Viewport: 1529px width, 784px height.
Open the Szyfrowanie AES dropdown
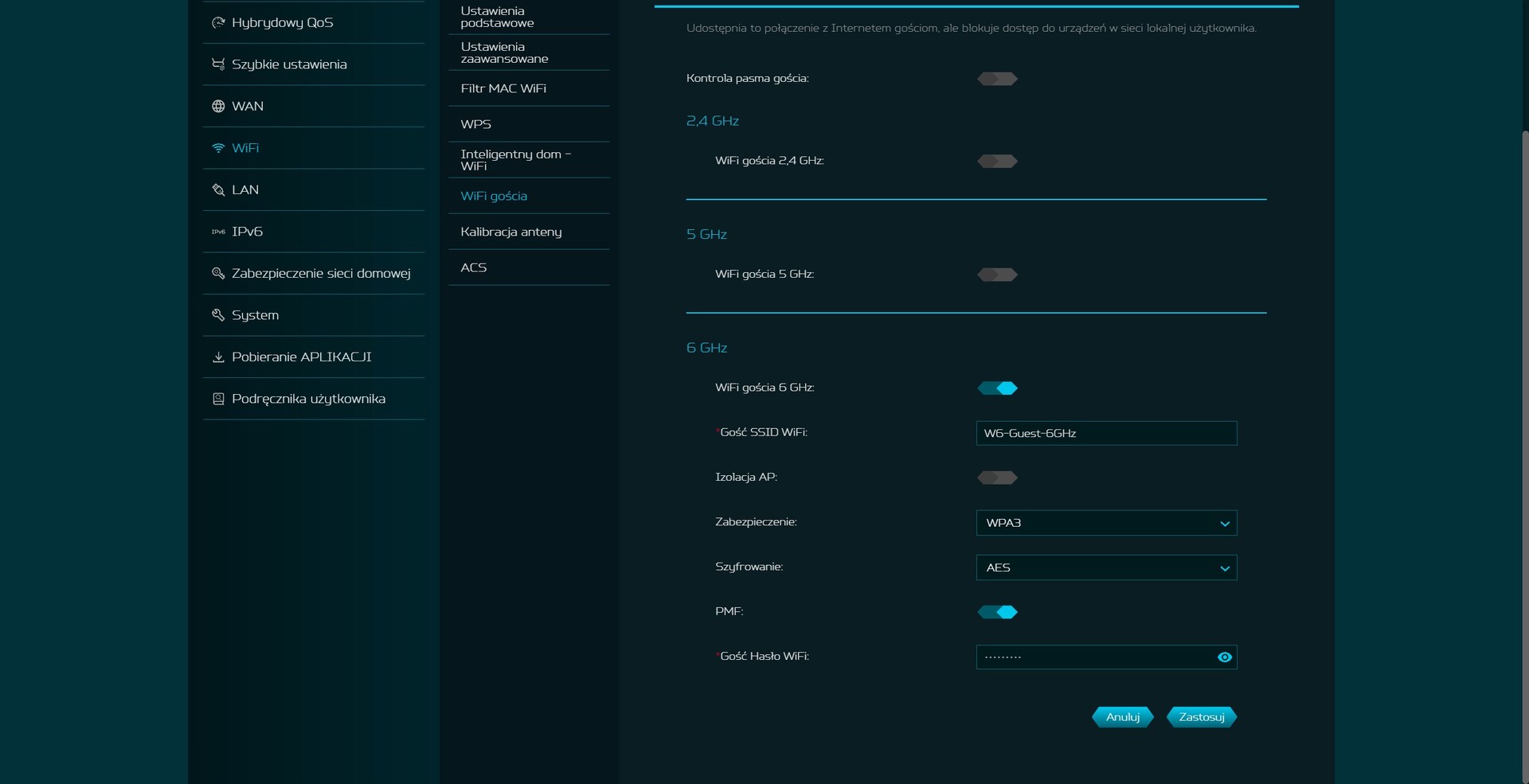pyautogui.click(x=1106, y=568)
